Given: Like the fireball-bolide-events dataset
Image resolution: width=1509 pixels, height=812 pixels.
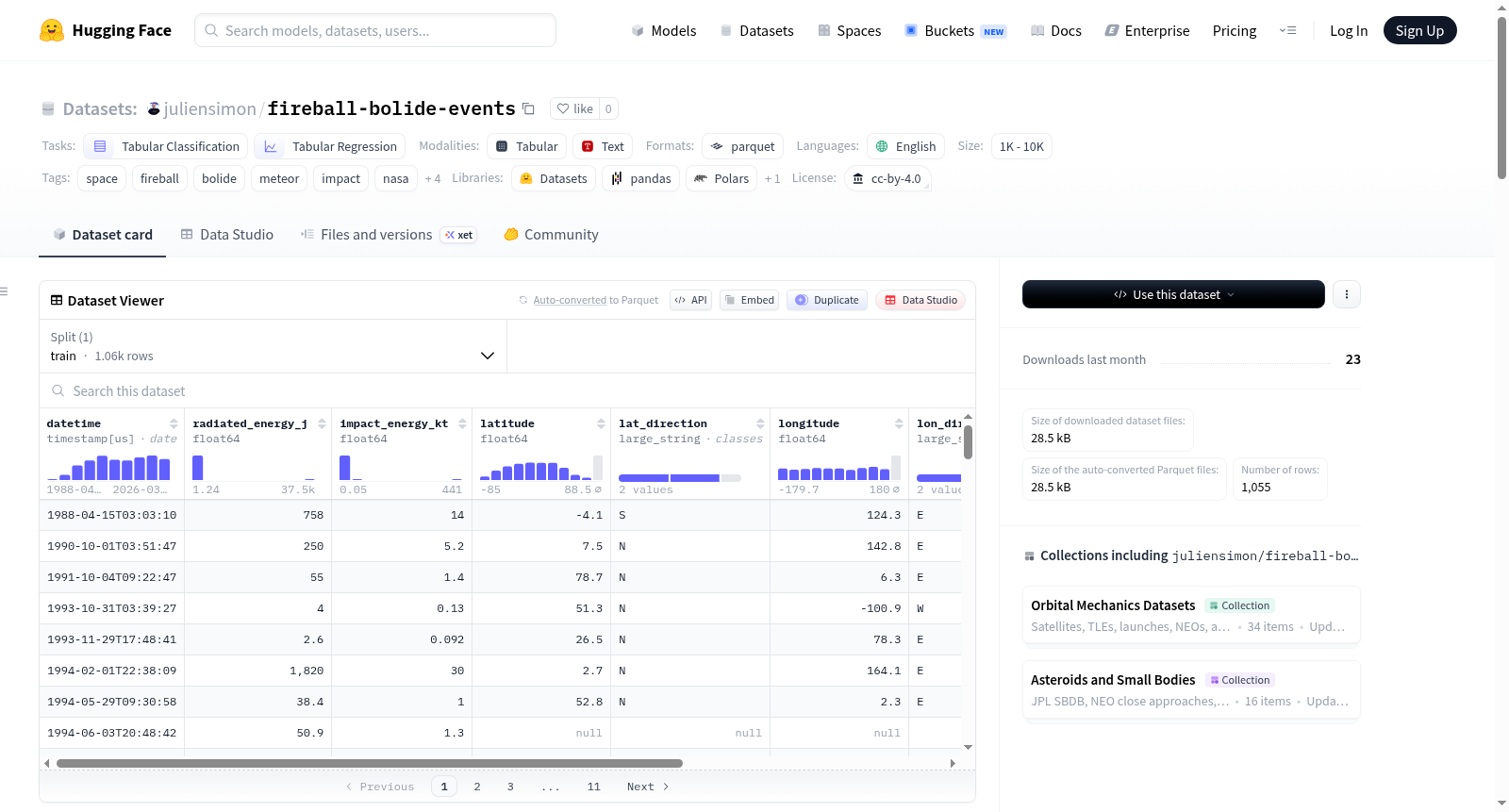Looking at the screenshot, I should pyautogui.click(x=575, y=108).
